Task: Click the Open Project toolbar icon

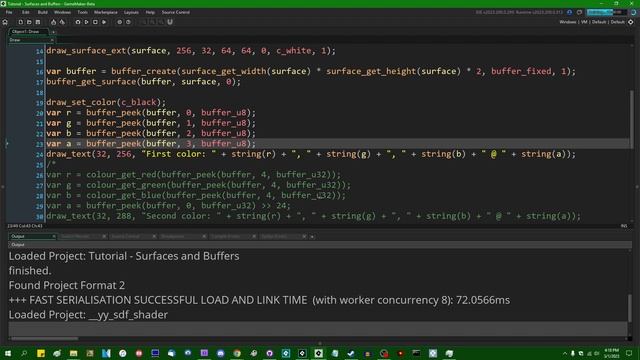Action: click(x=29, y=22)
